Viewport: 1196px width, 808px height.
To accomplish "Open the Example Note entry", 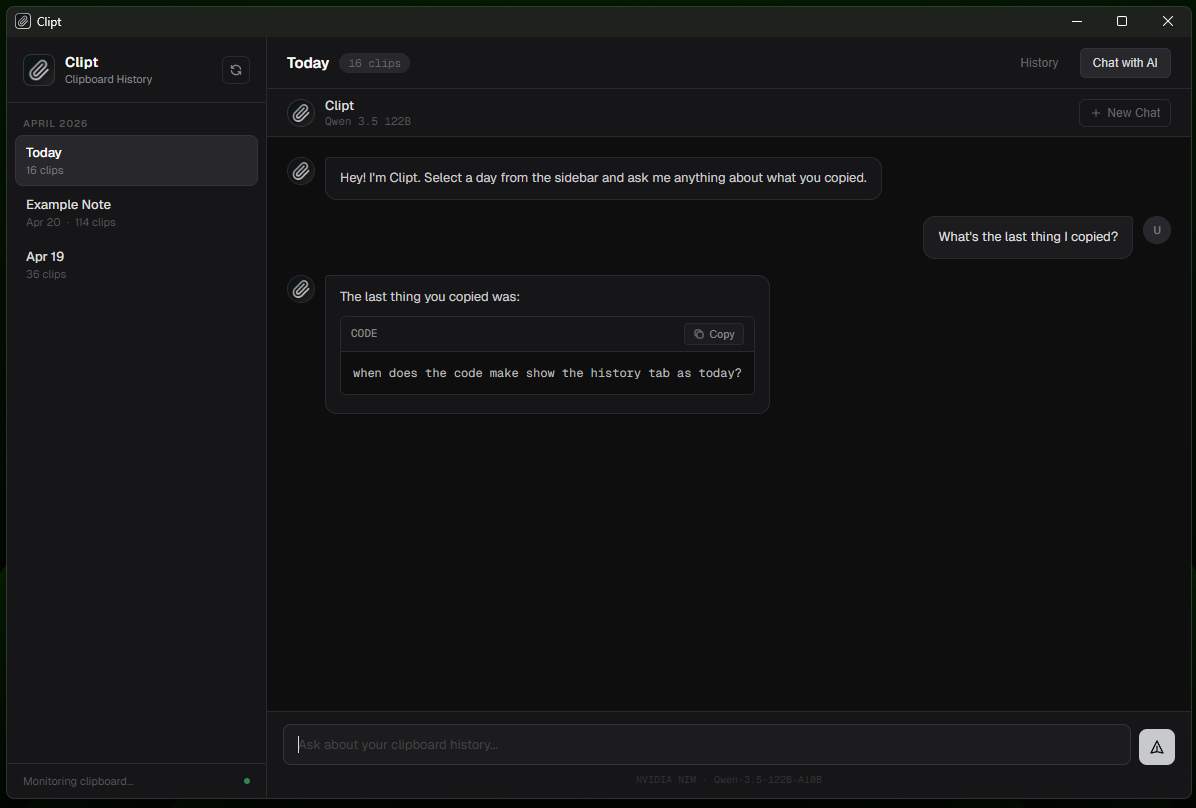I will [137, 212].
